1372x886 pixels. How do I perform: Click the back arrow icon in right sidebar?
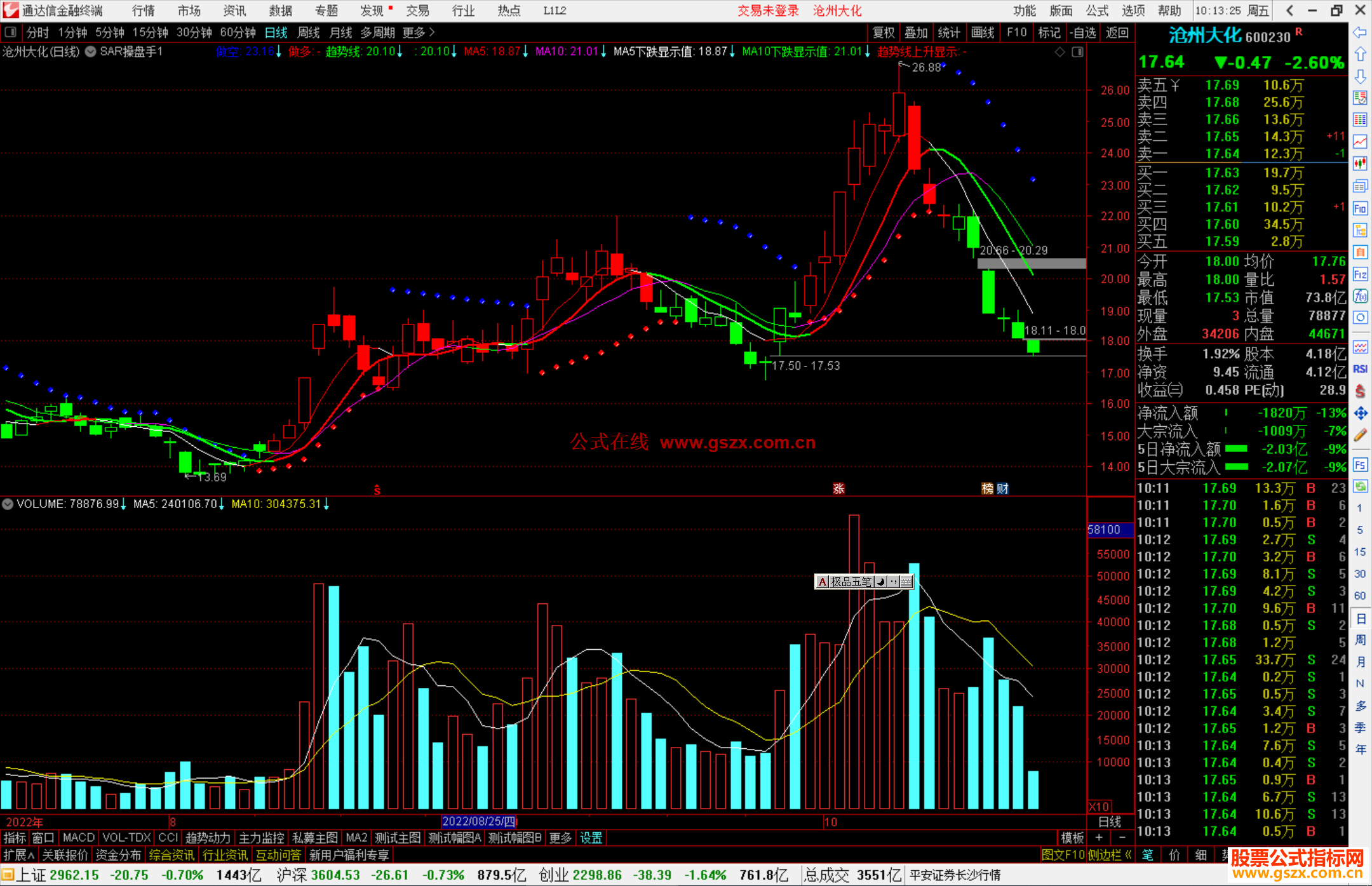(1360, 32)
